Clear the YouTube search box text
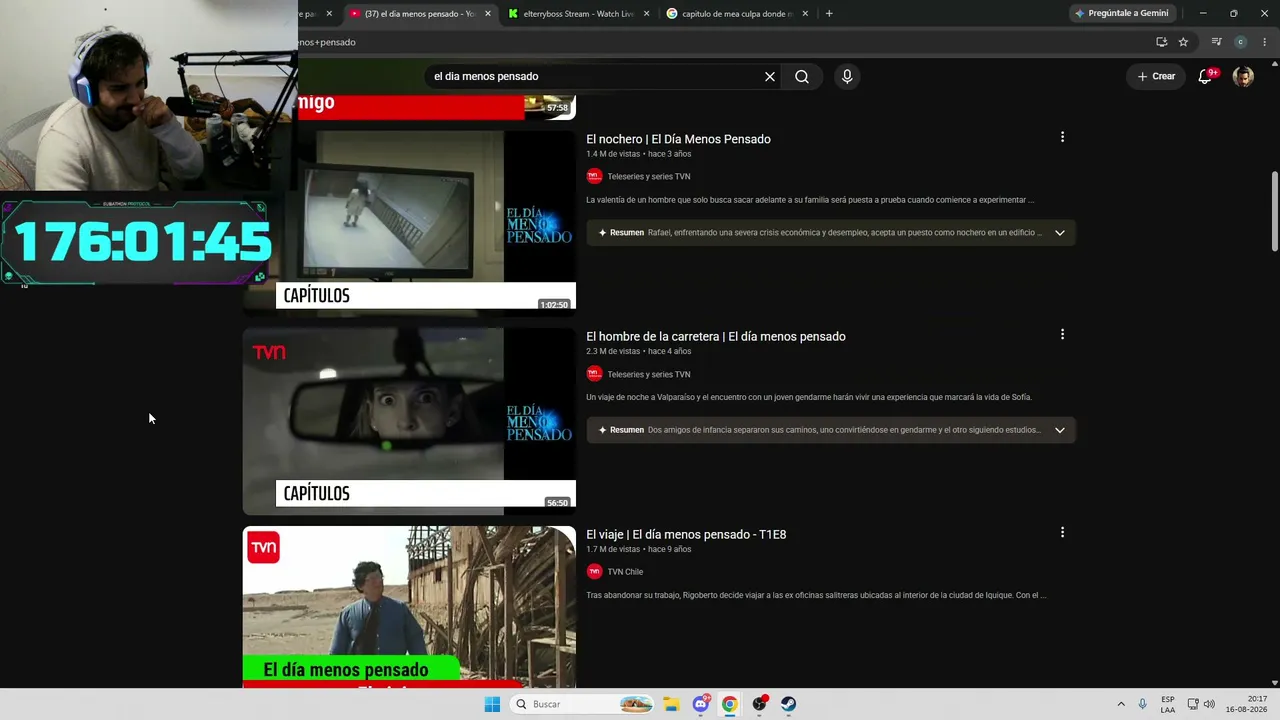The width and height of the screenshot is (1280, 720). tap(770, 76)
